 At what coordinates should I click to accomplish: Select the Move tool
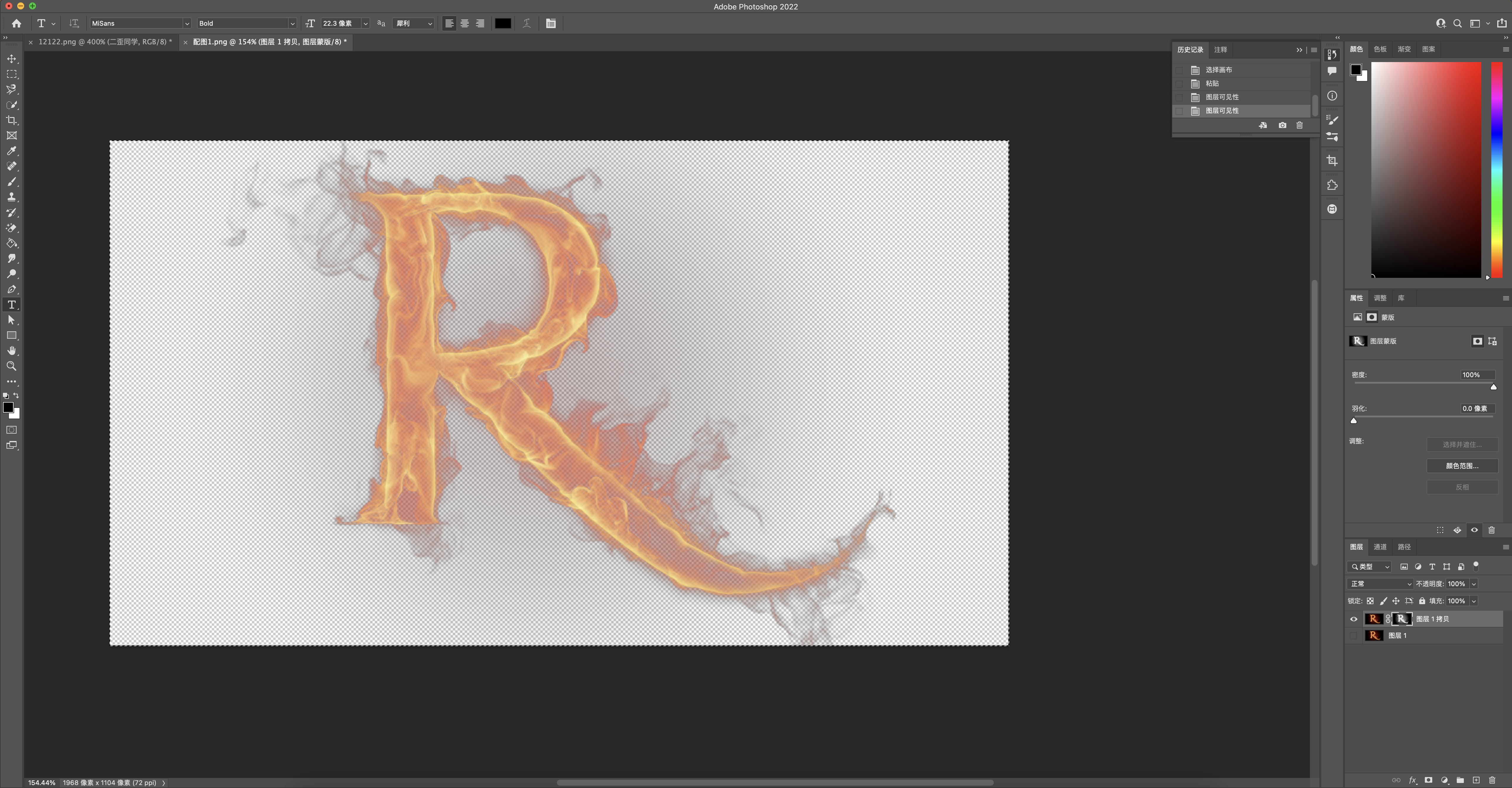point(12,59)
